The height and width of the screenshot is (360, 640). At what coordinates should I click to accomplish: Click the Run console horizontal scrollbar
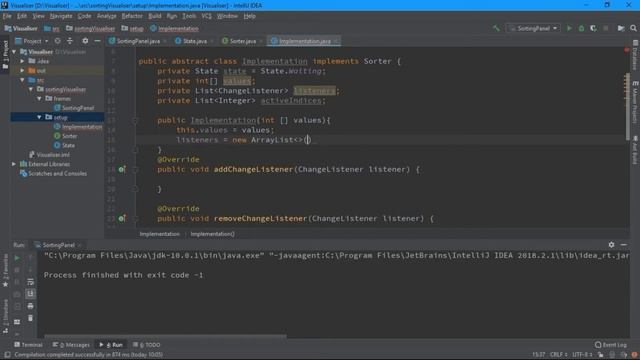165,336
